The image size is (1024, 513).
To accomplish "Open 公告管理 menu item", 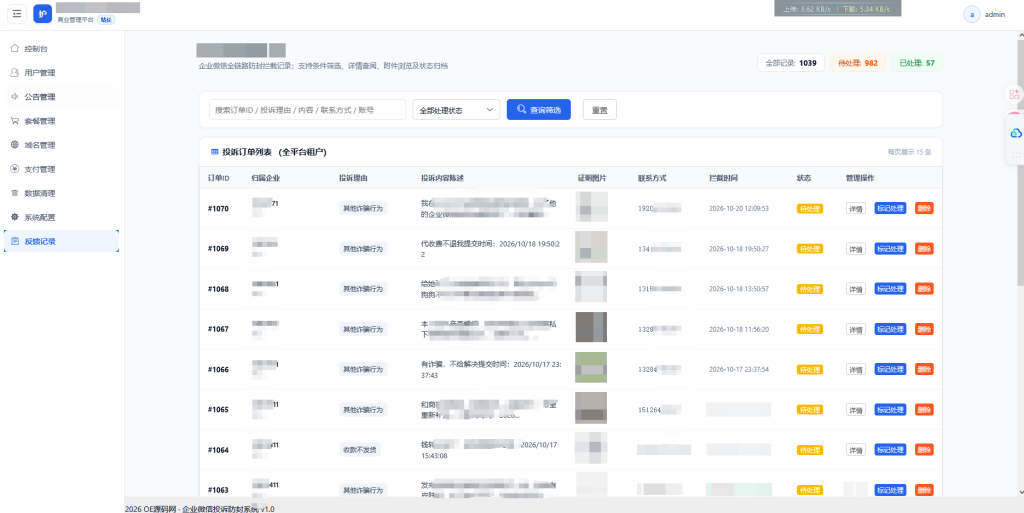I will point(61,97).
